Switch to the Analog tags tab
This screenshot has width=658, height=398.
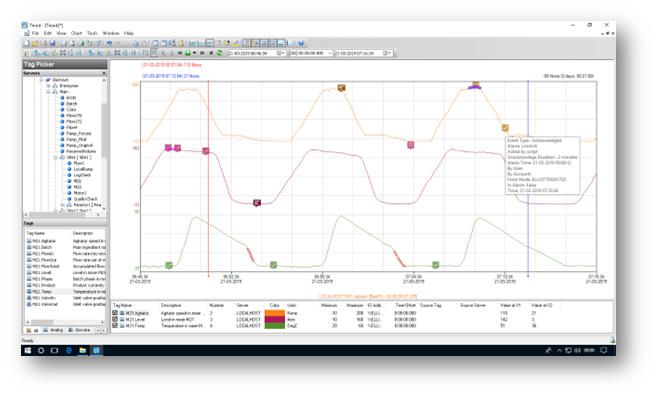coord(53,330)
